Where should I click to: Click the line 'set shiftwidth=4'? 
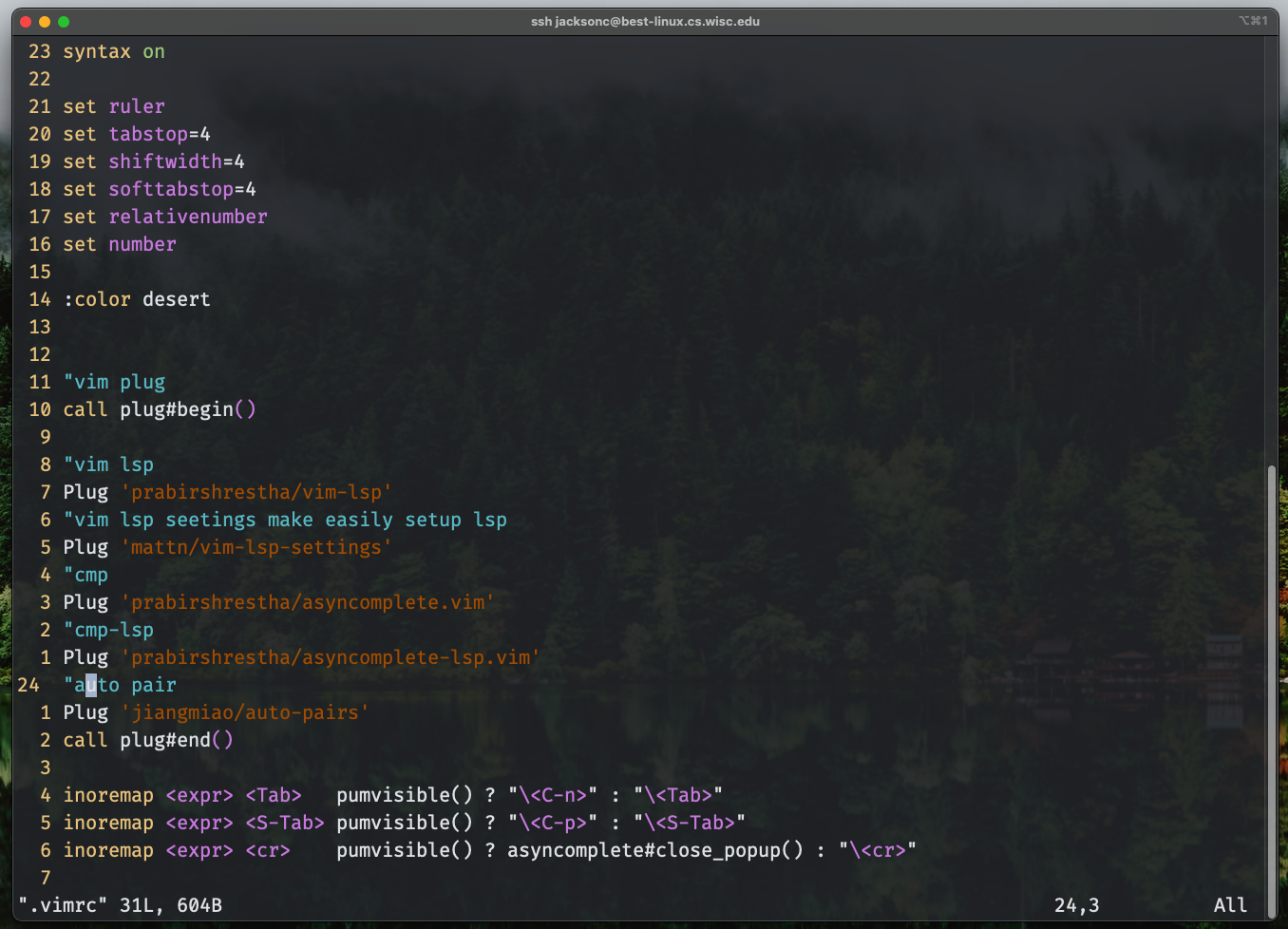click(154, 161)
